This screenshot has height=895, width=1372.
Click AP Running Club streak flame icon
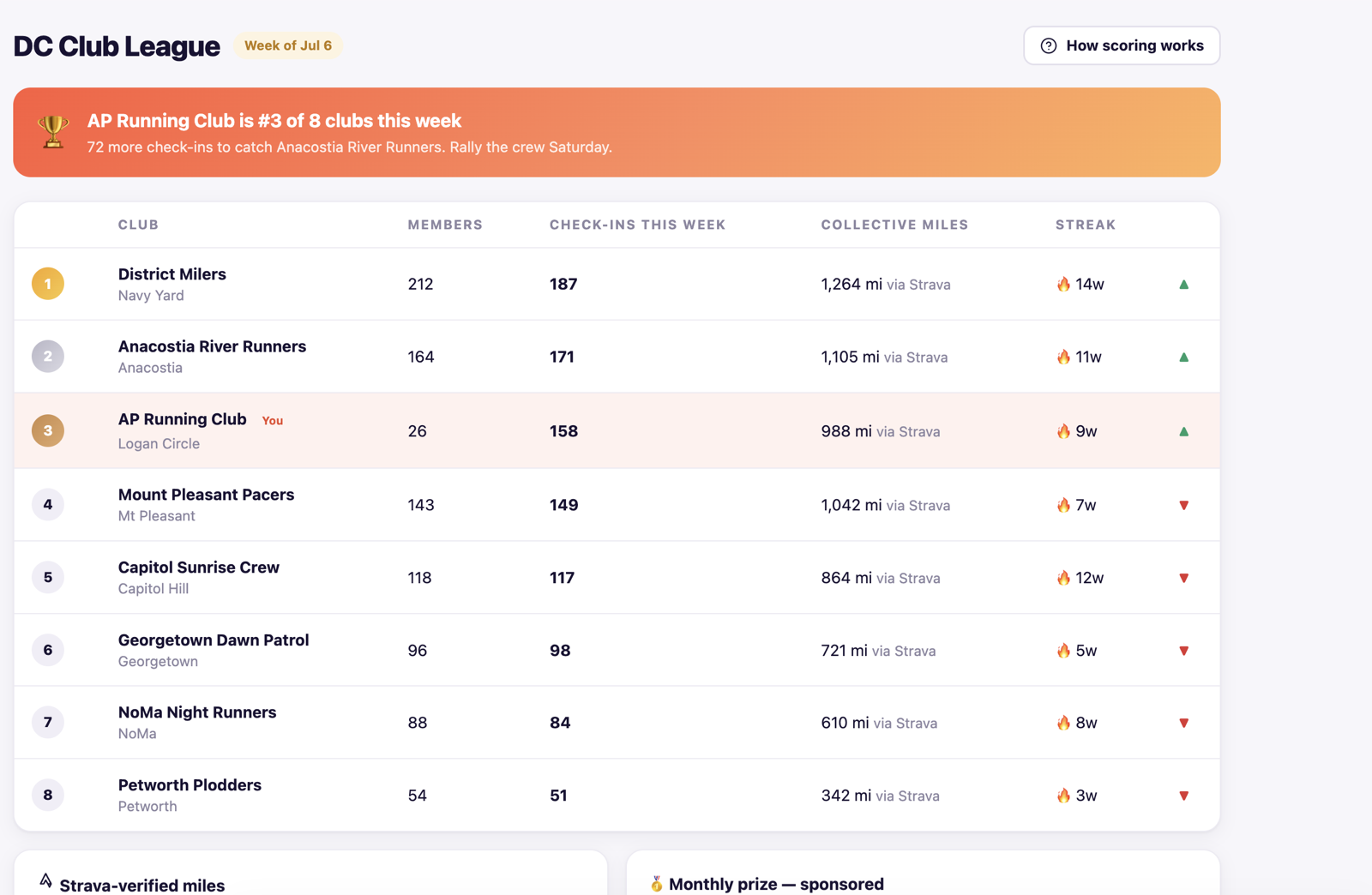tap(1063, 431)
